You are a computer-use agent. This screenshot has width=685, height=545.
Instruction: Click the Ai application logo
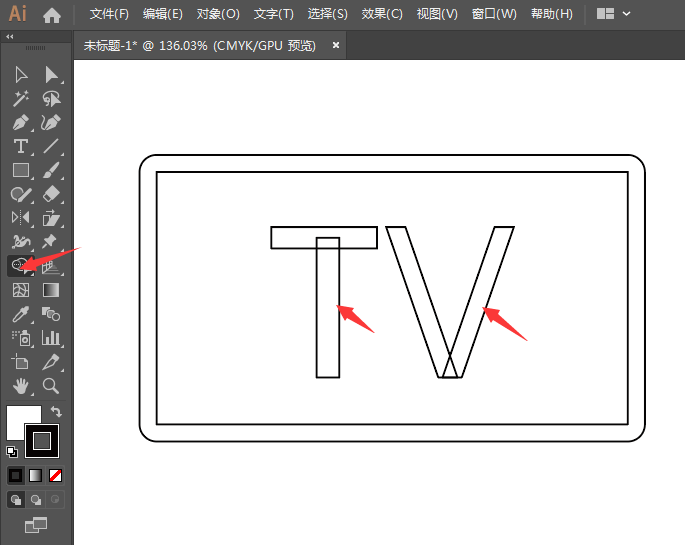point(17,13)
